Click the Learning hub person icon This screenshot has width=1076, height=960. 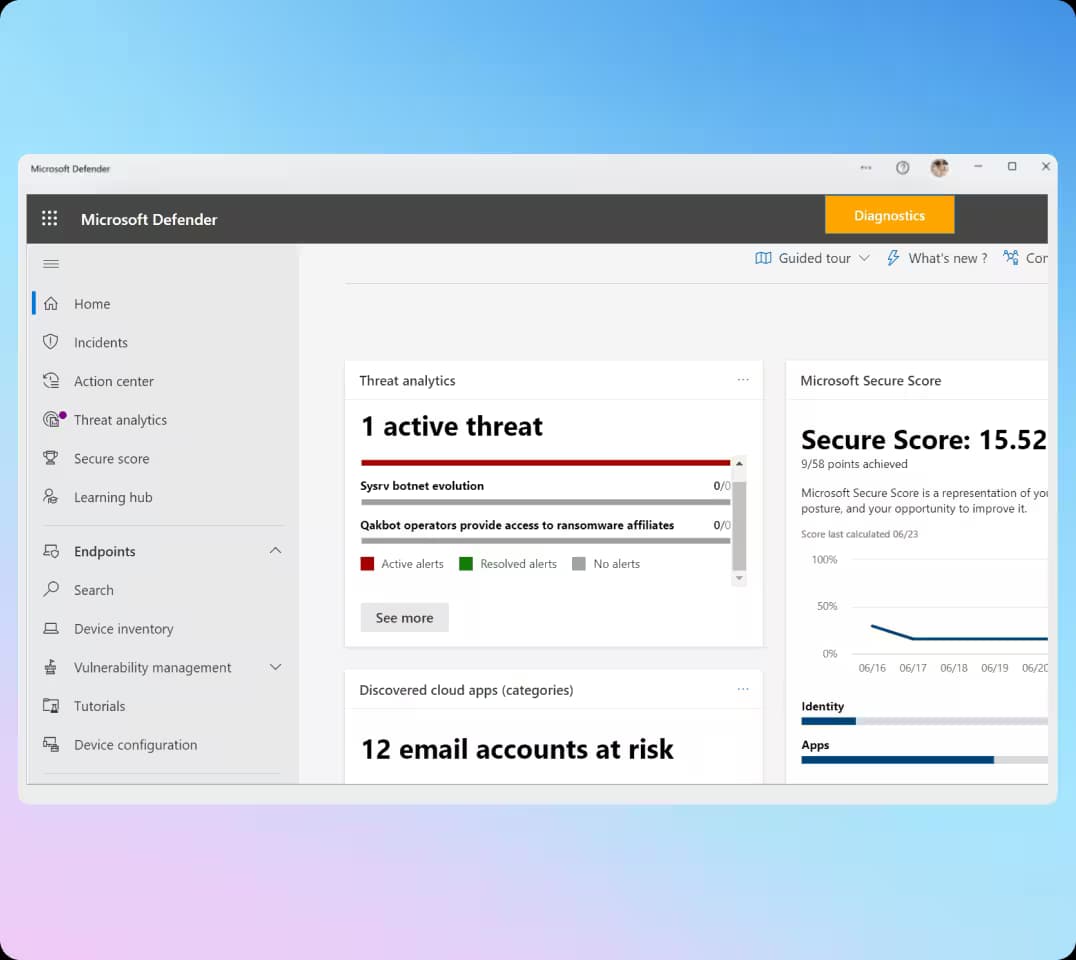[51, 497]
